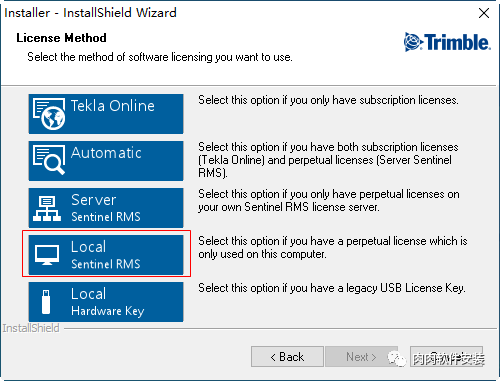Click the legacy USB License Key description
The width and height of the screenshot is (500, 381).
tap(332, 288)
